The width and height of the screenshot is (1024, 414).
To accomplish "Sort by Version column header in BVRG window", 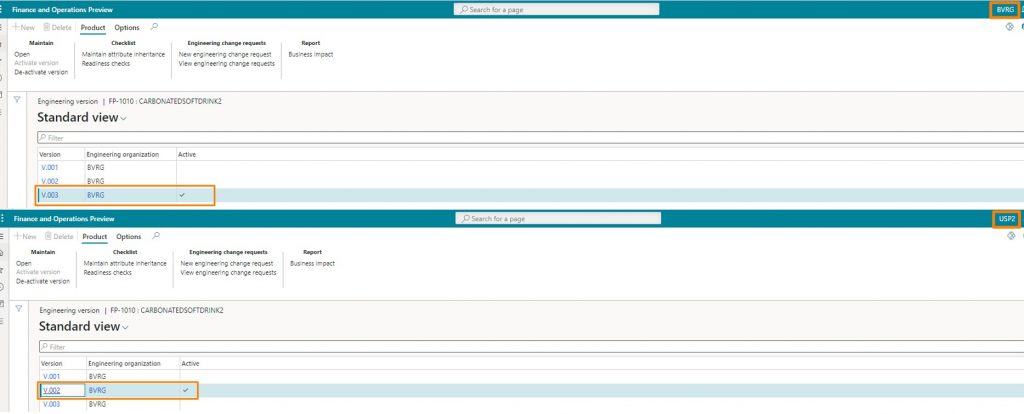I will [x=50, y=154].
